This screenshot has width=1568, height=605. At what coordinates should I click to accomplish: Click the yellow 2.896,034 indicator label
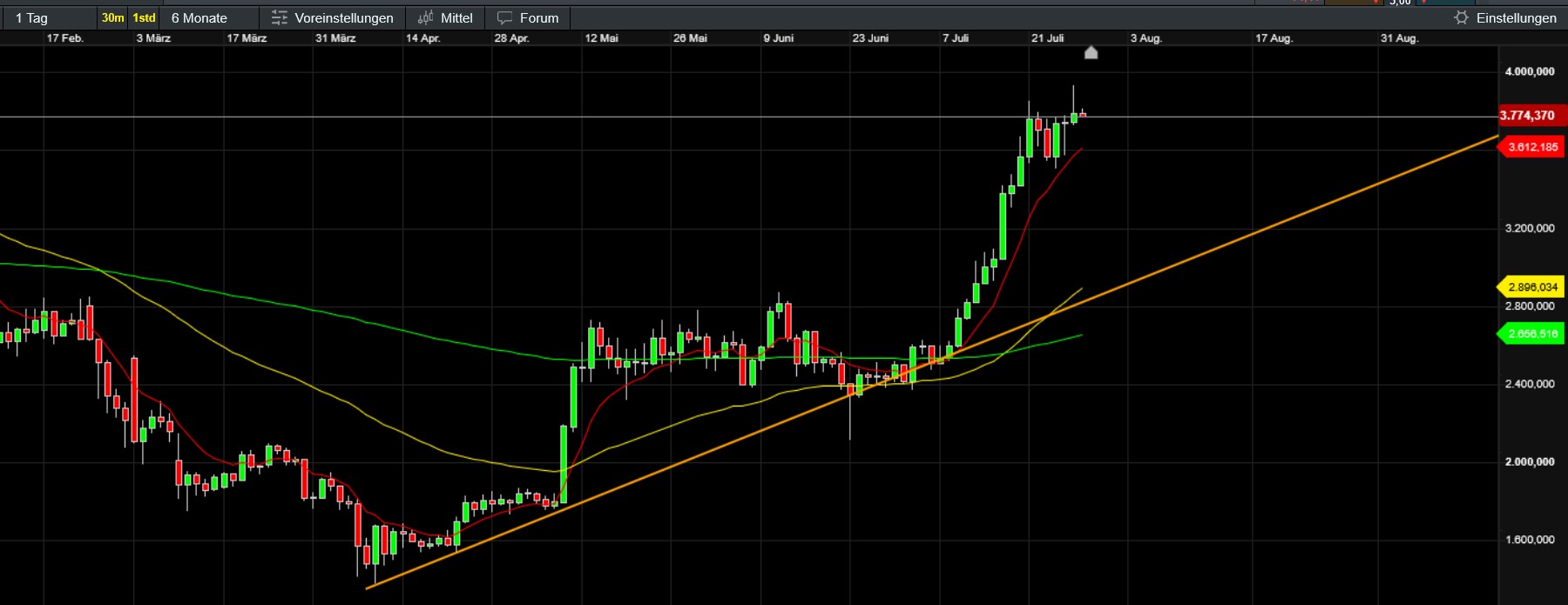click(x=1532, y=287)
